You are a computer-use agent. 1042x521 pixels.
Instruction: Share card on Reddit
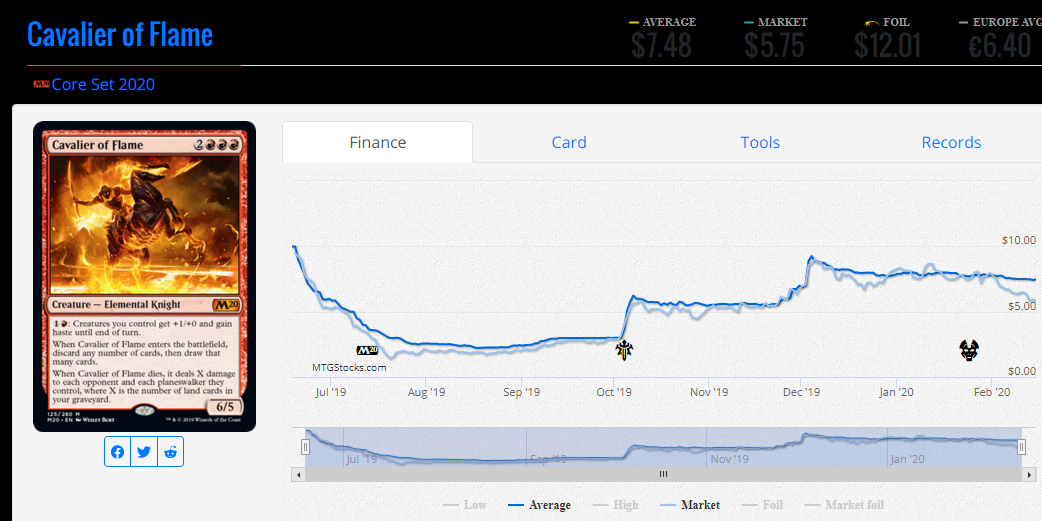tap(170, 452)
